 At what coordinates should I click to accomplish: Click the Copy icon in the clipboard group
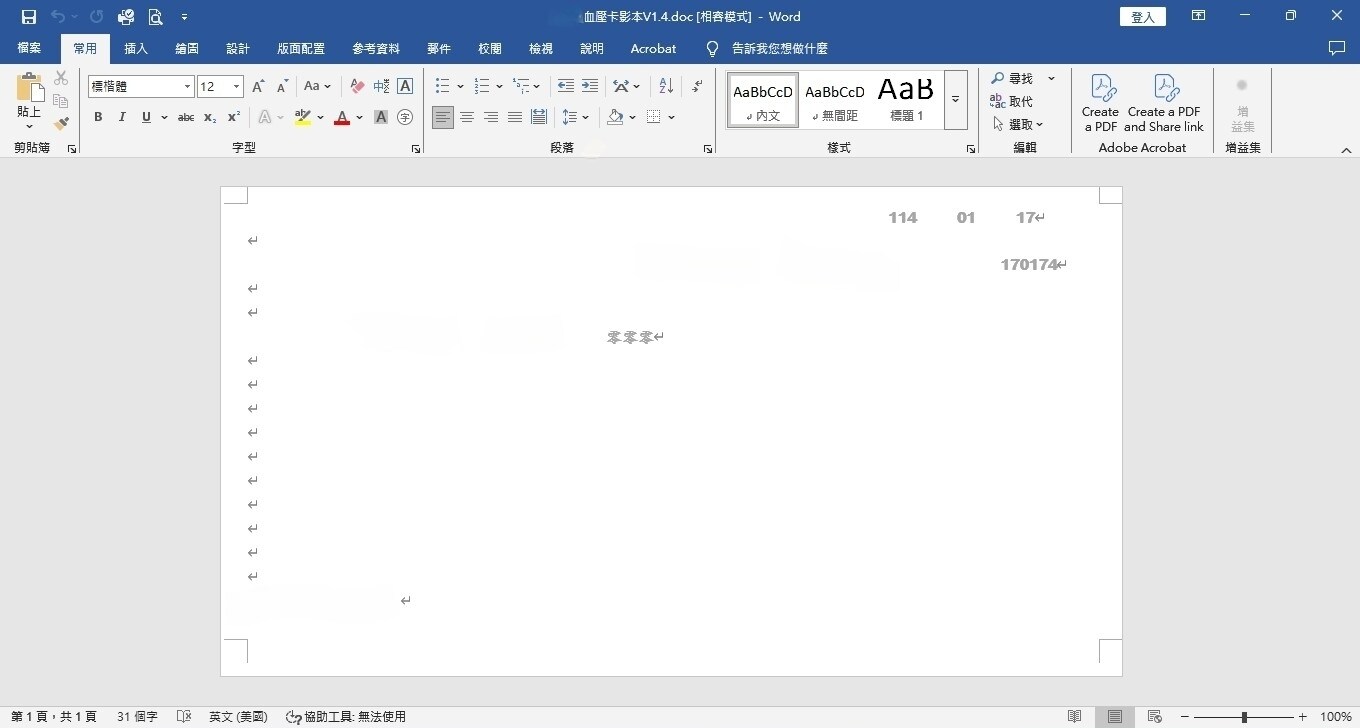coord(61,101)
